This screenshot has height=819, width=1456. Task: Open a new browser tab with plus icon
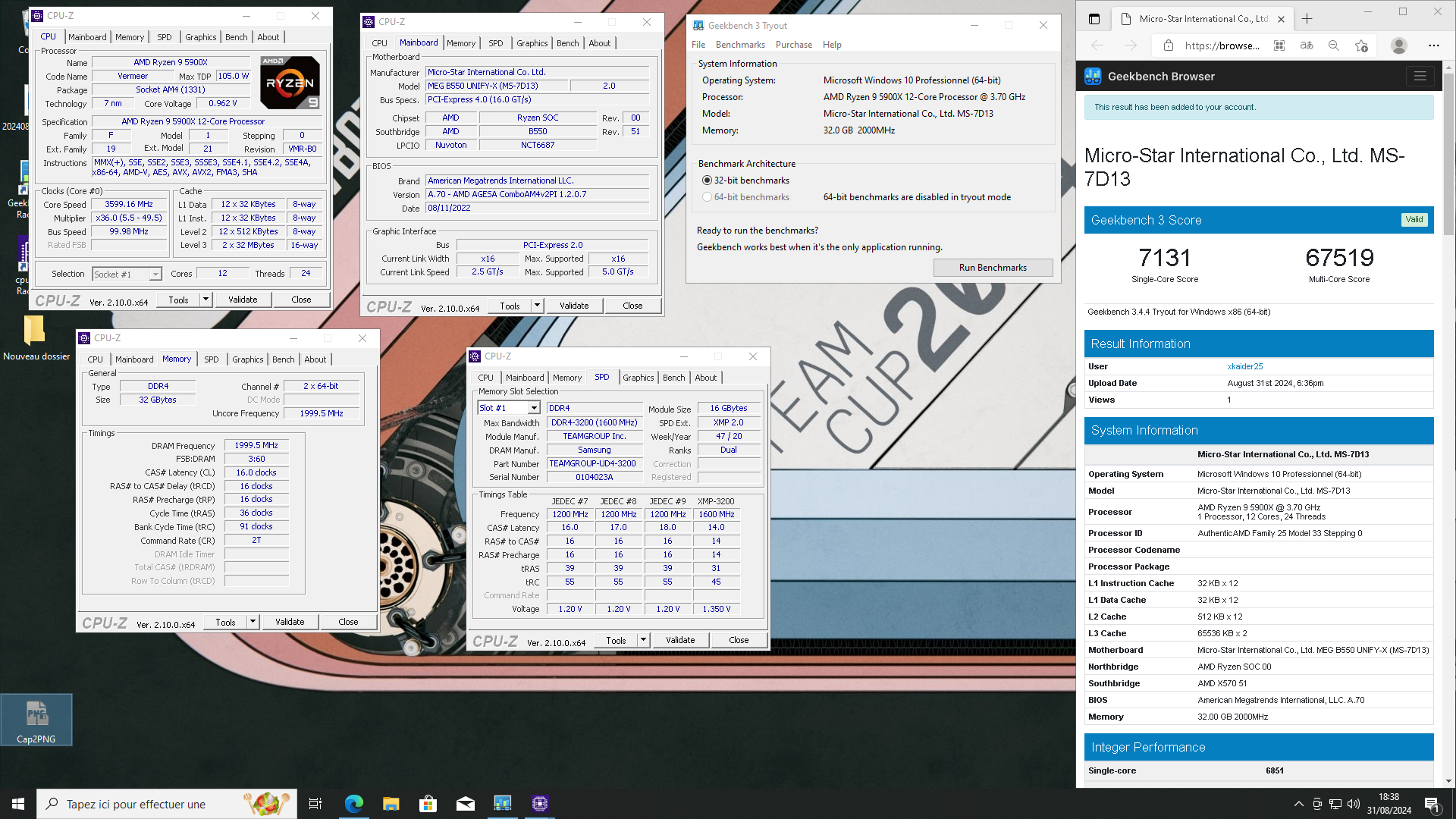tap(1307, 19)
